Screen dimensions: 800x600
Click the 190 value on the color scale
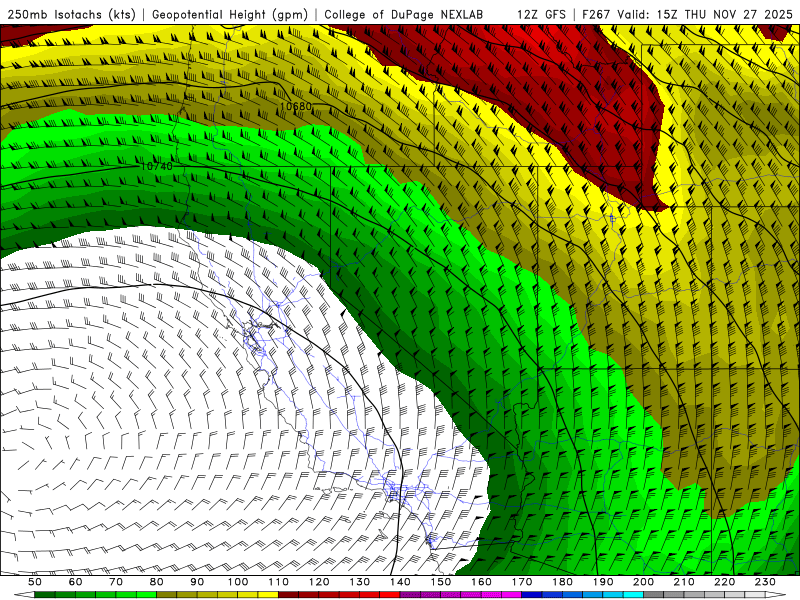point(603,582)
